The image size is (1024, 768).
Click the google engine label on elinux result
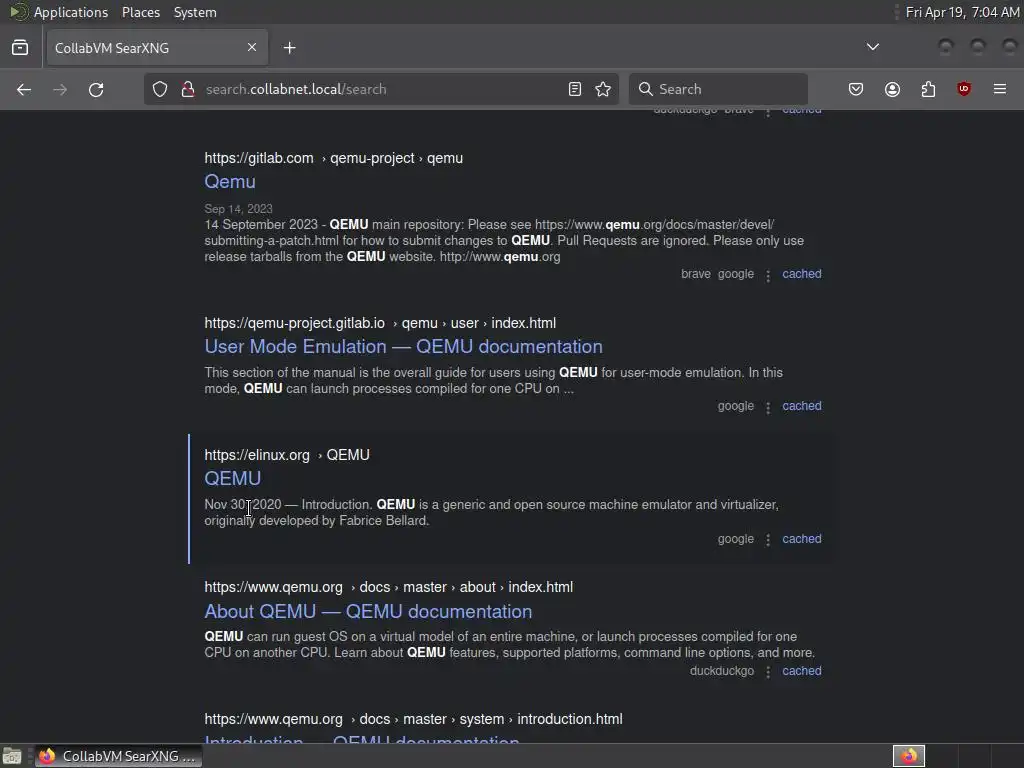tap(735, 539)
